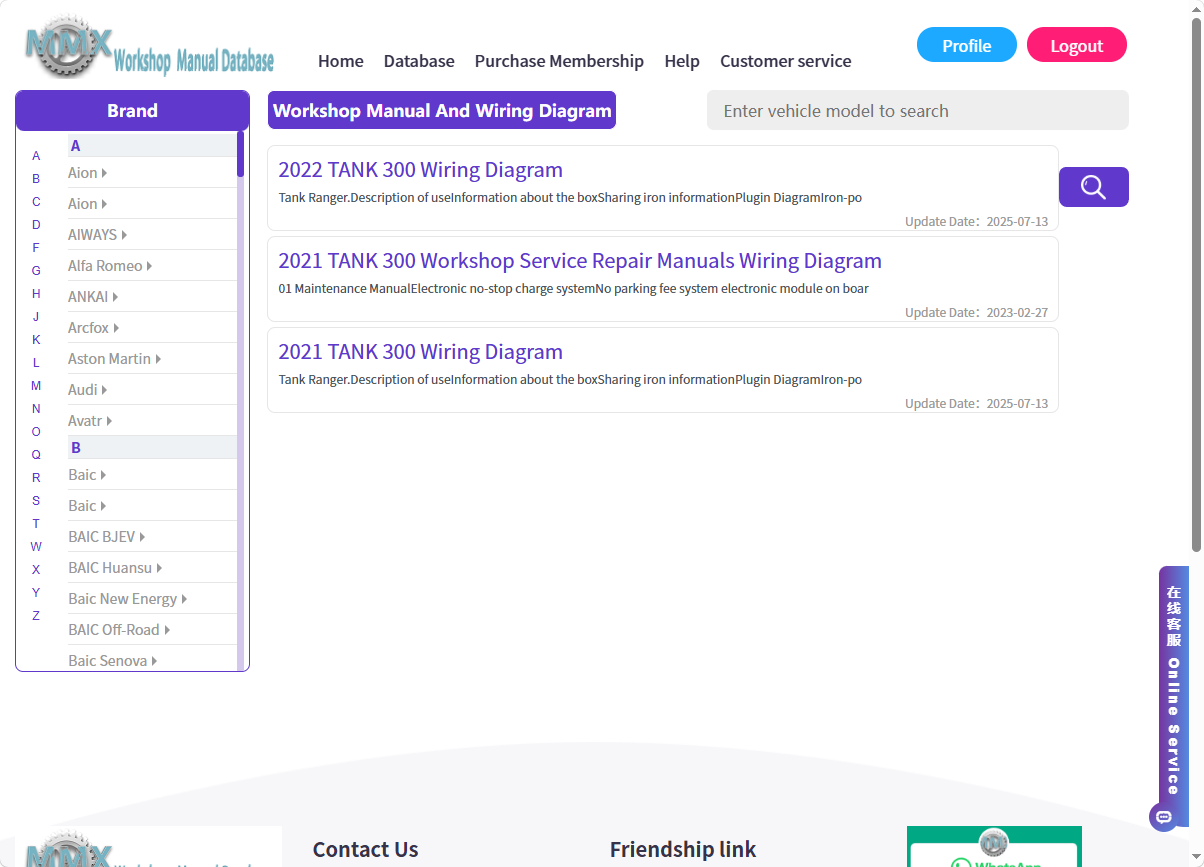Jump to letter H in brand index

point(36,294)
